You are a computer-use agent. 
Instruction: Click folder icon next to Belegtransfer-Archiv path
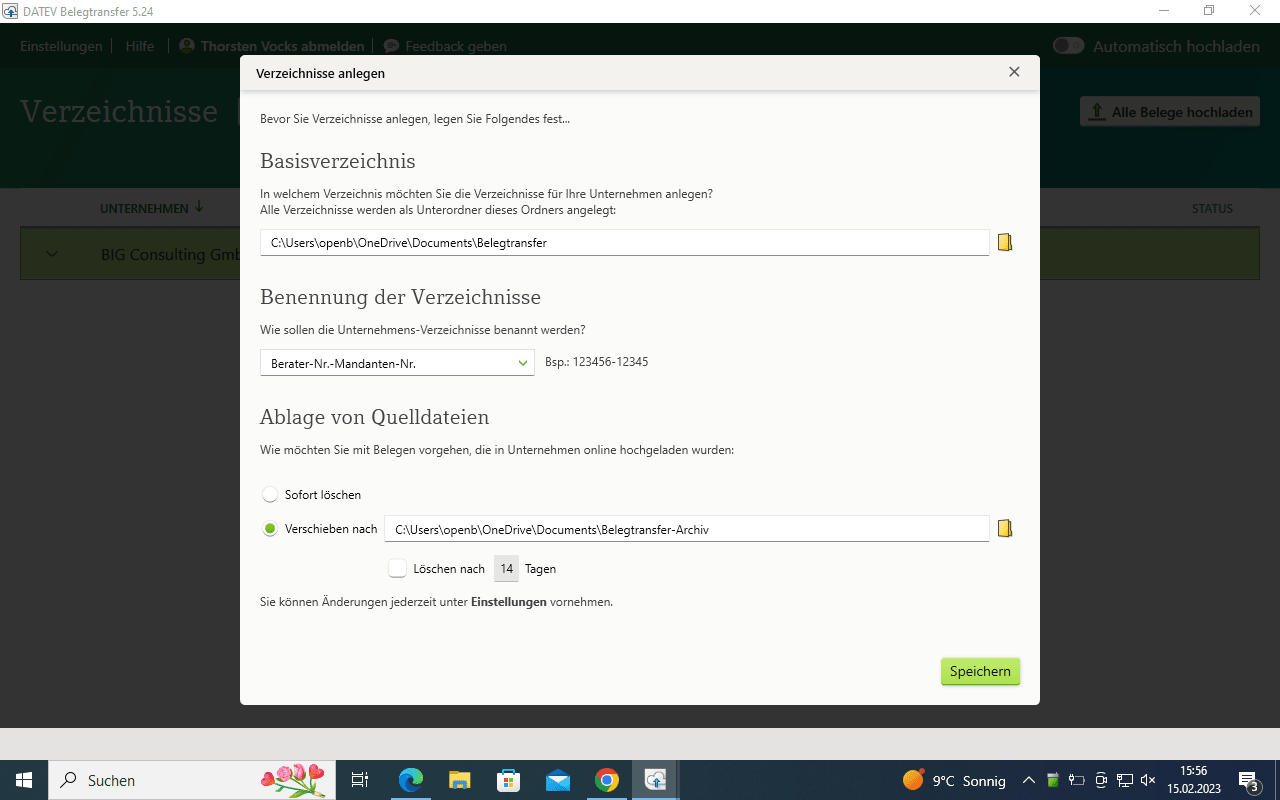click(1005, 528)
